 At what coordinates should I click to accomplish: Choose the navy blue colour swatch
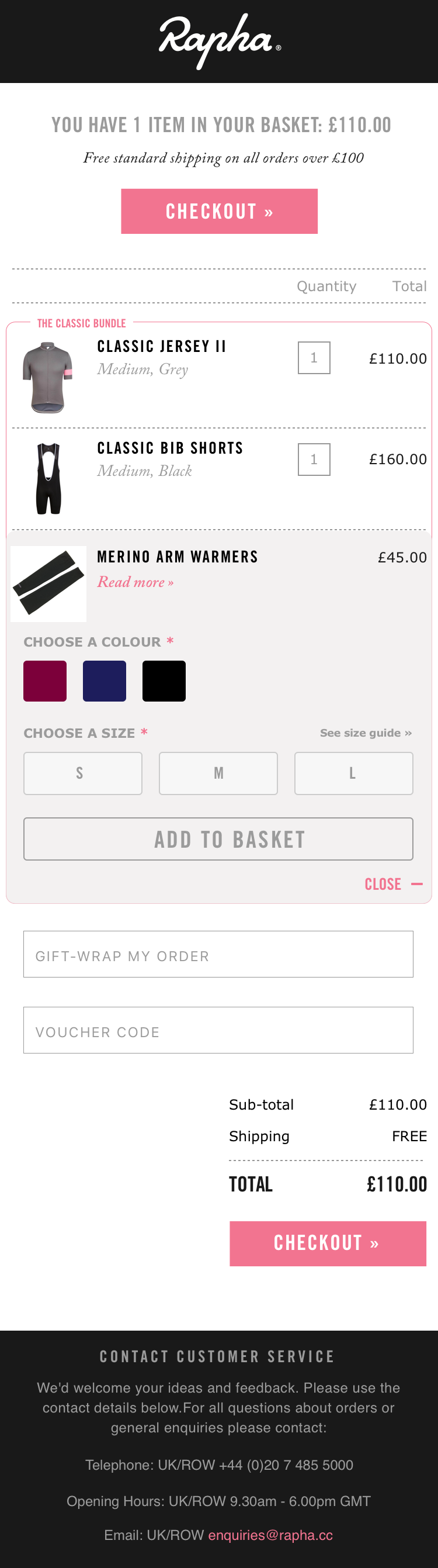click(x=105, y=681)
